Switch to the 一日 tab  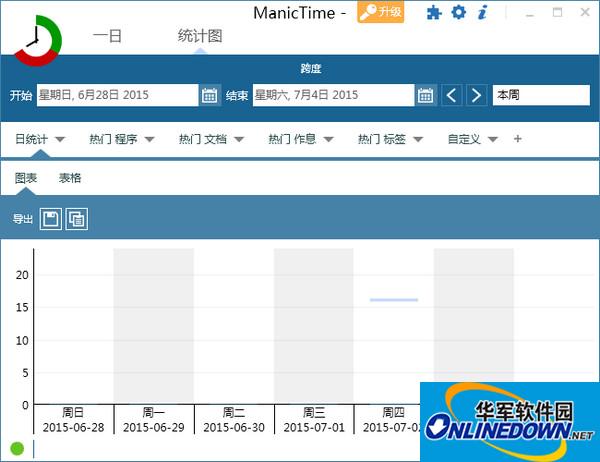click(107, 36)
